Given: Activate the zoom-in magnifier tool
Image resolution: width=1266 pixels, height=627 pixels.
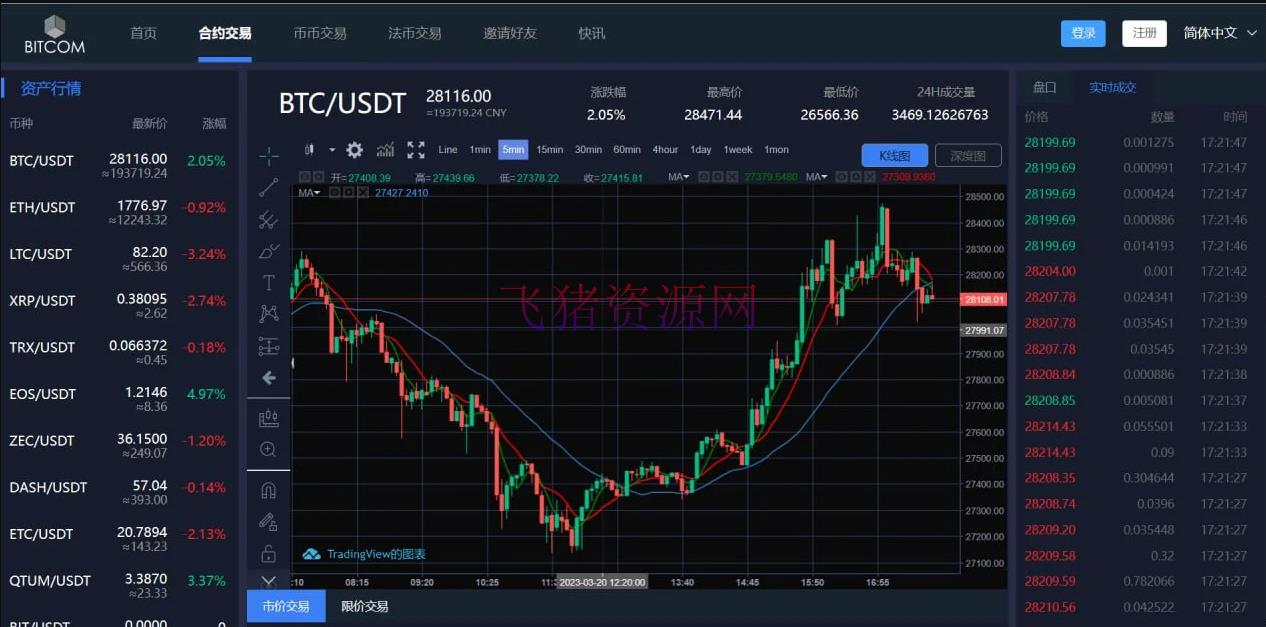Looking at the screenshot, I should pyautogui.click(x=268, y=449).
